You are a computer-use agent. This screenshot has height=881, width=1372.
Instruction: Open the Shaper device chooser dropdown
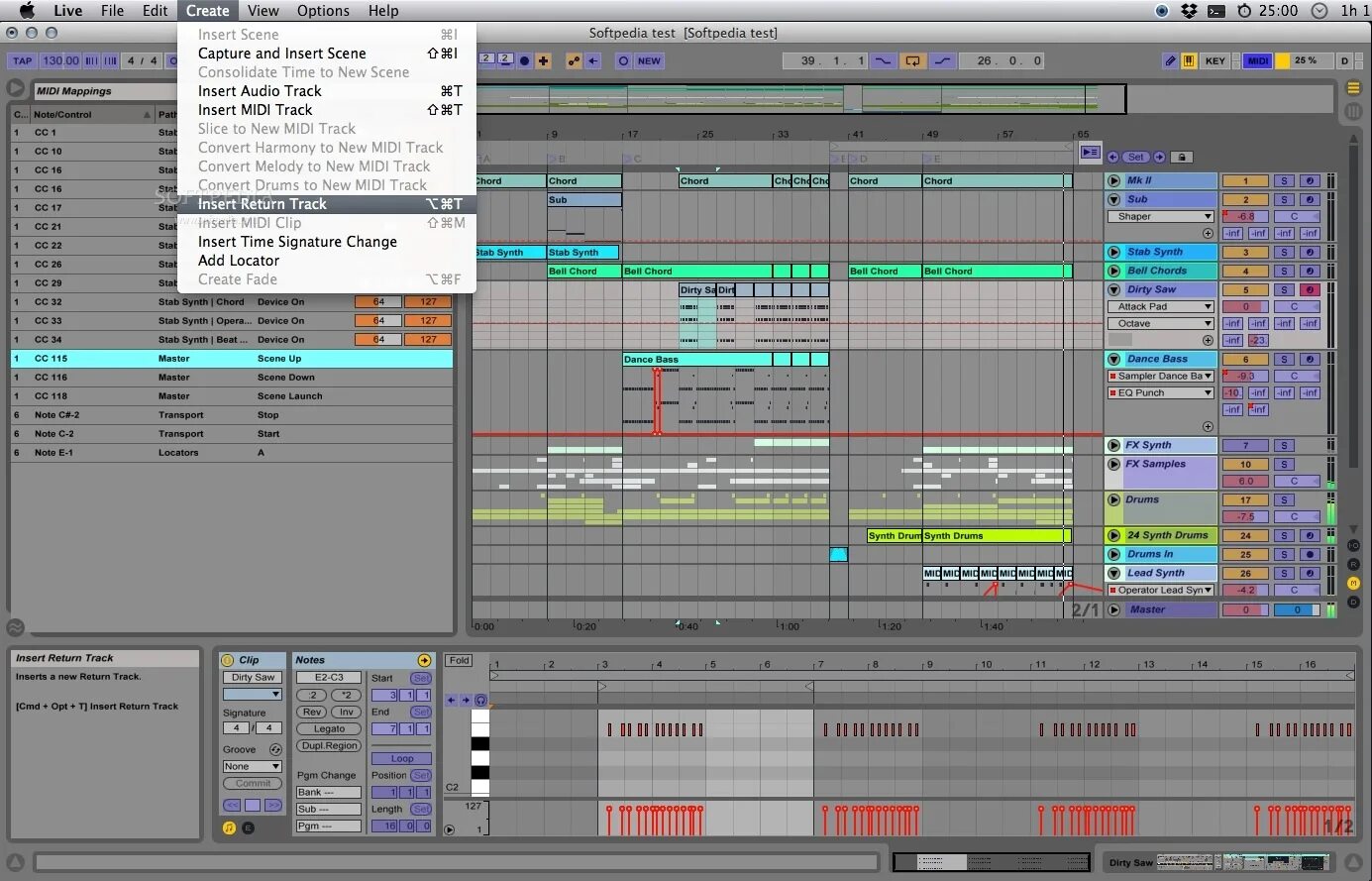[x=1160, y=216]
